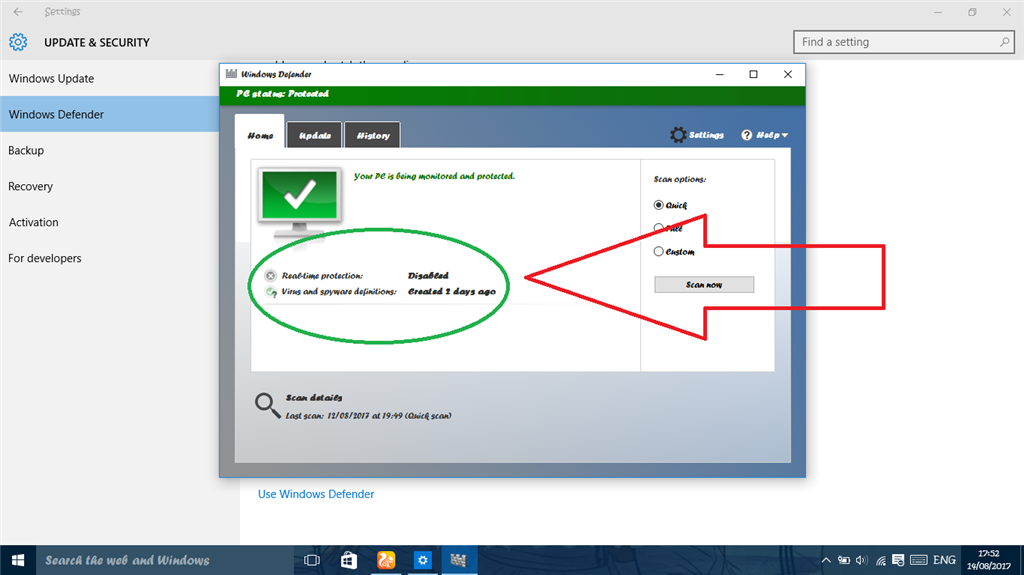
Task: Select Windows Defender in Settings sidebar
Action: click(x=110, y=114)
